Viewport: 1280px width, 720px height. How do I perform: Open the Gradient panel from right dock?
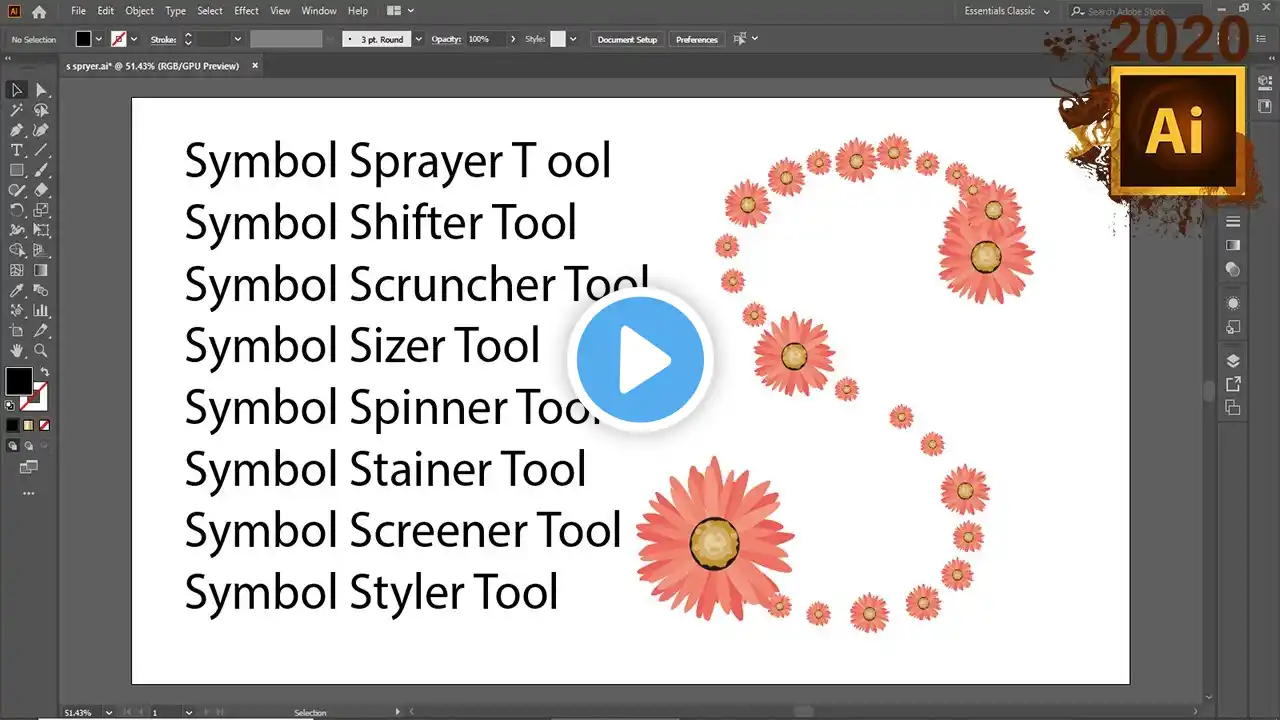pos(1233,245)
